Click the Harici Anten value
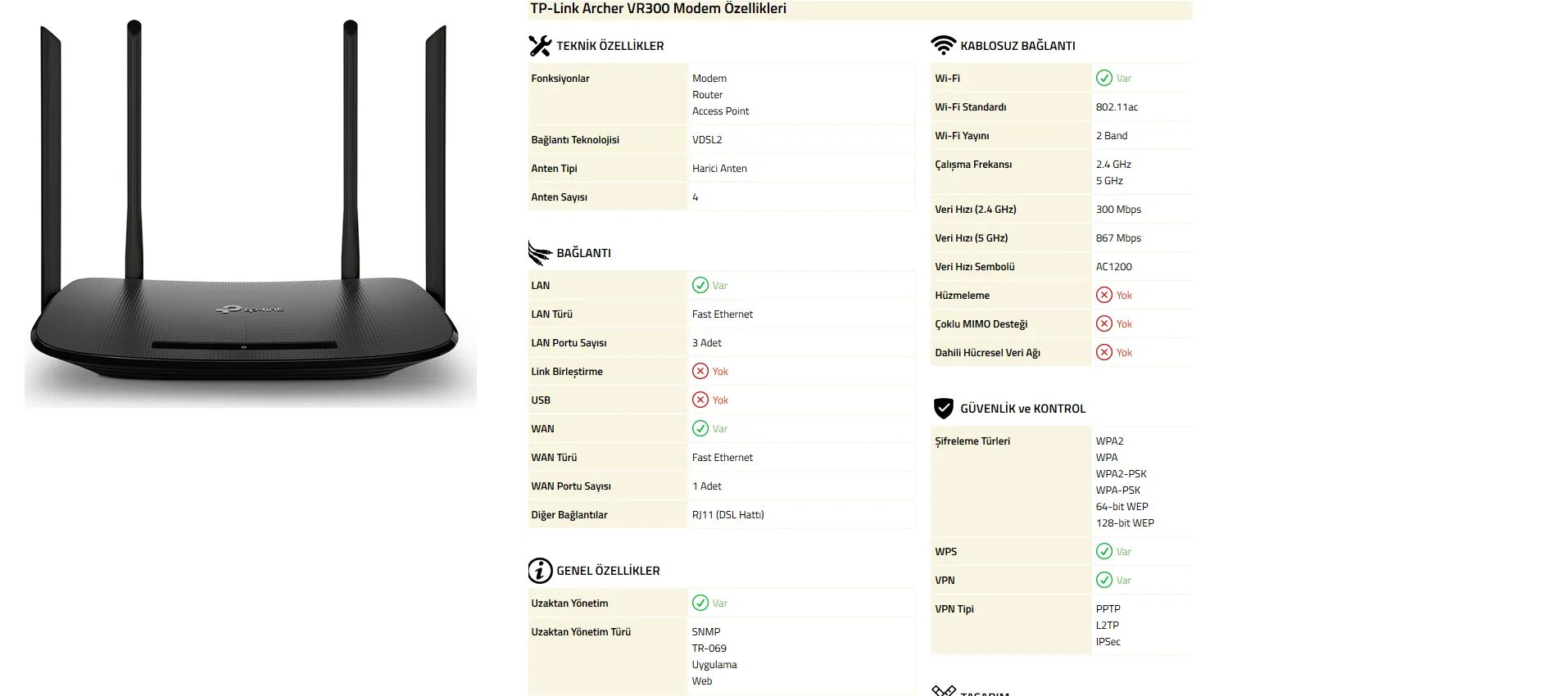Screen dimensions: 1568x696 pos(719,169)
